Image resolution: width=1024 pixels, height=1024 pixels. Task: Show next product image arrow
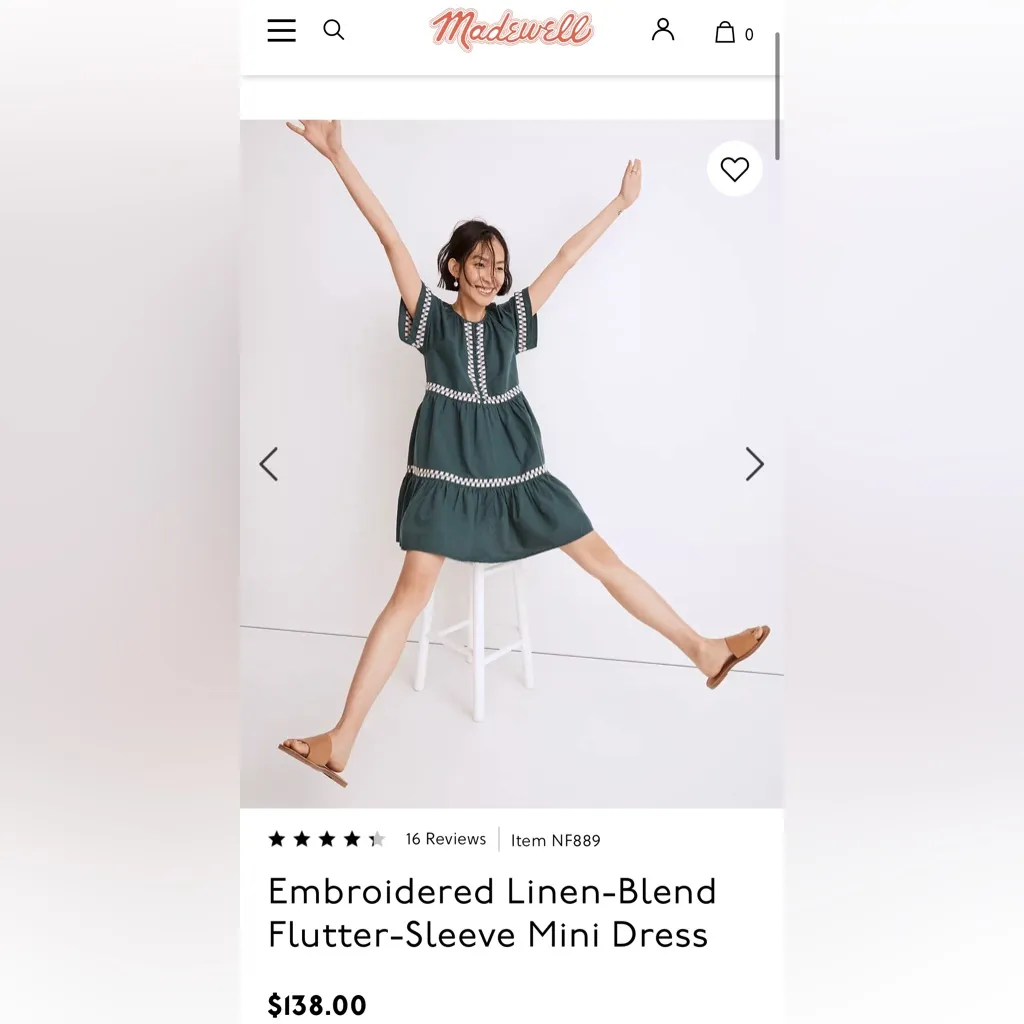coord(755,464)
